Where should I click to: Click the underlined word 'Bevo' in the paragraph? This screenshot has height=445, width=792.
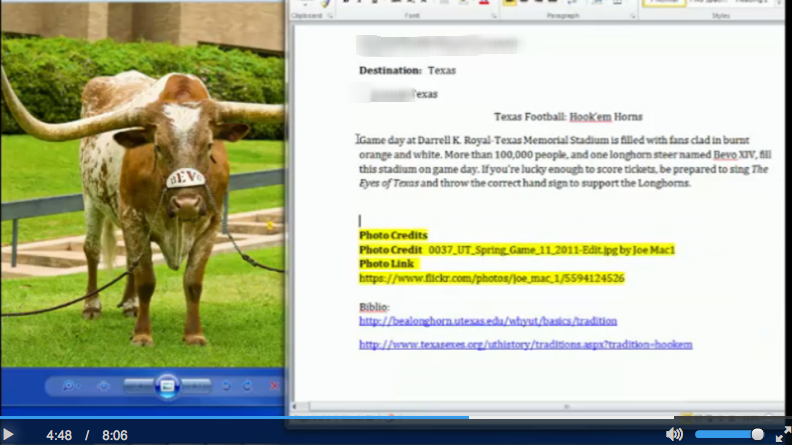click(725, 155)
